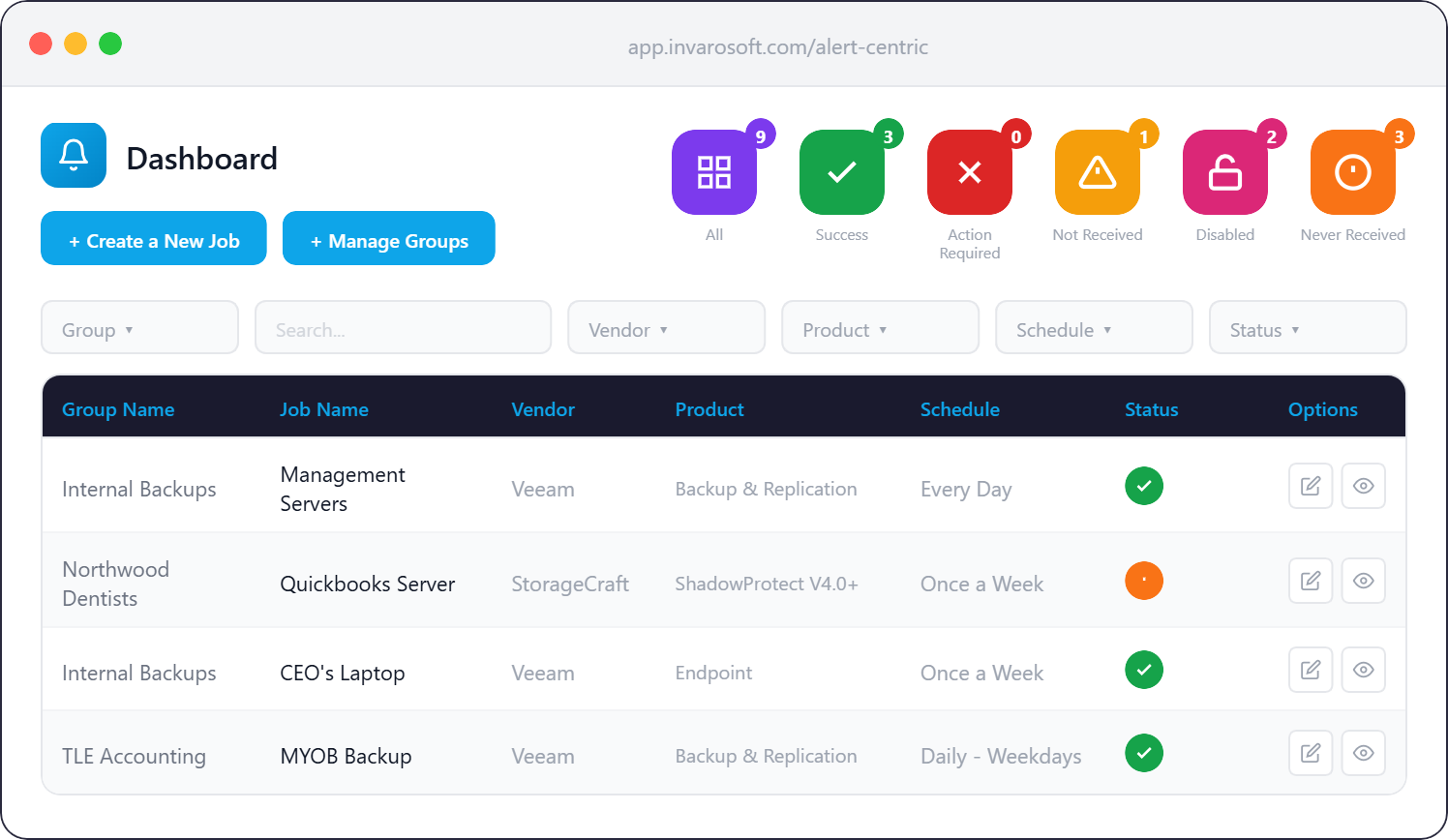The width and height of the screenshot is (1448, 840).
Task: Click the ShadowProtect V4.0+ product cell
Action: point(767,584)
